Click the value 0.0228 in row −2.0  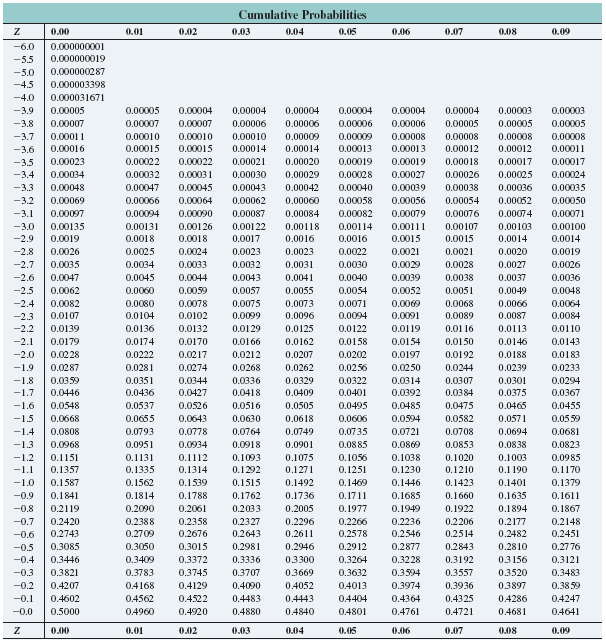click(x=65, y=355)
